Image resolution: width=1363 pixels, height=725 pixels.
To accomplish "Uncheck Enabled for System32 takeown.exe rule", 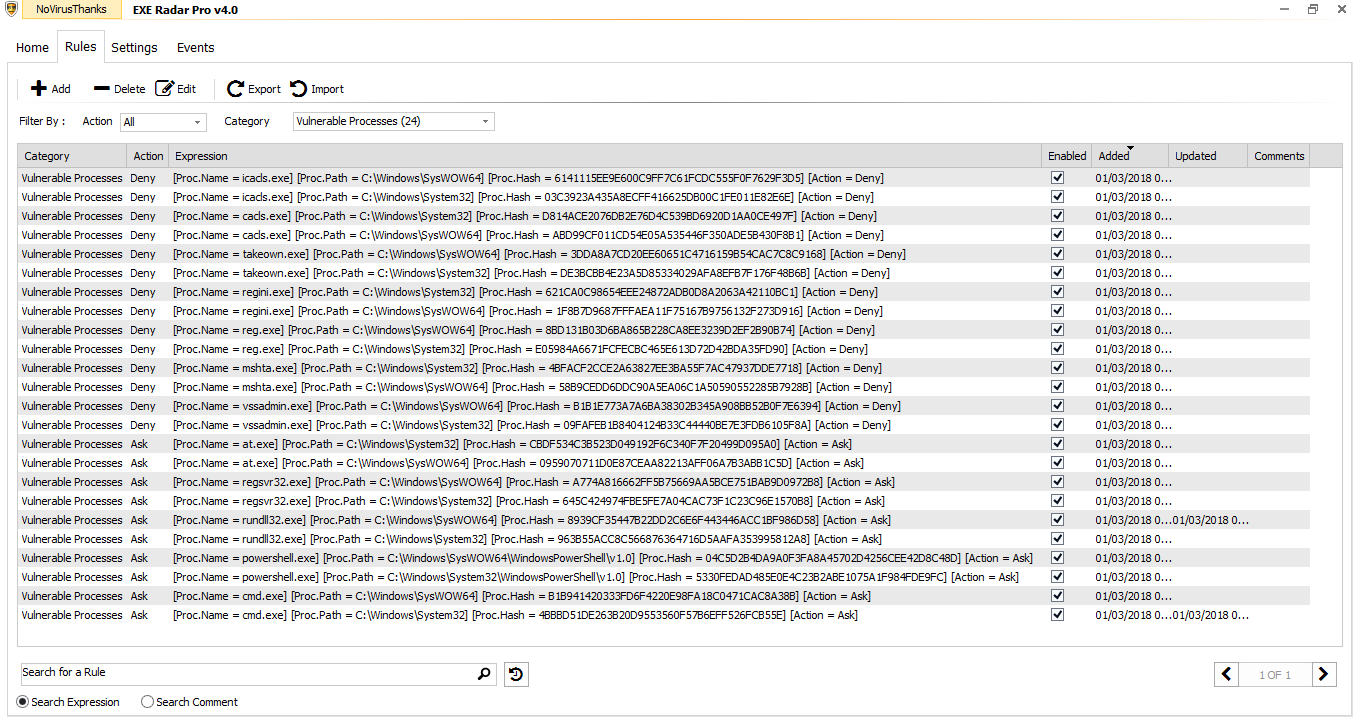I will point(1058,273).
